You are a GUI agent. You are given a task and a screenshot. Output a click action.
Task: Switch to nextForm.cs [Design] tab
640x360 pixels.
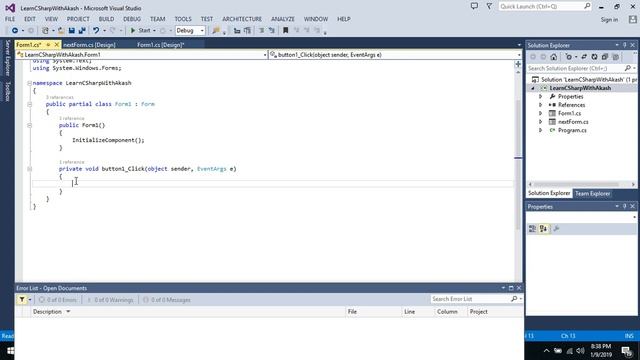89,45
